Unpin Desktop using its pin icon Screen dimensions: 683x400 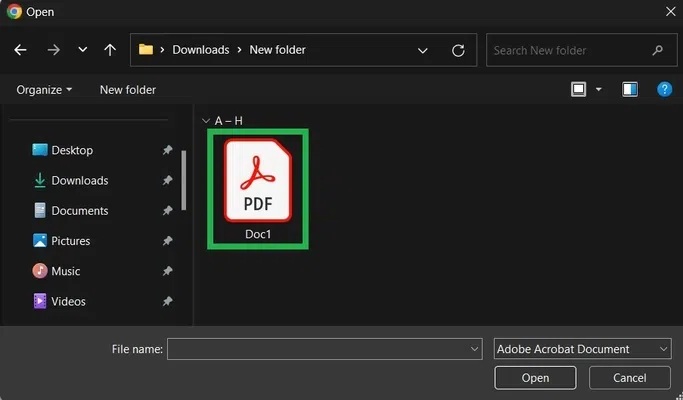click(x=167, y=150)
